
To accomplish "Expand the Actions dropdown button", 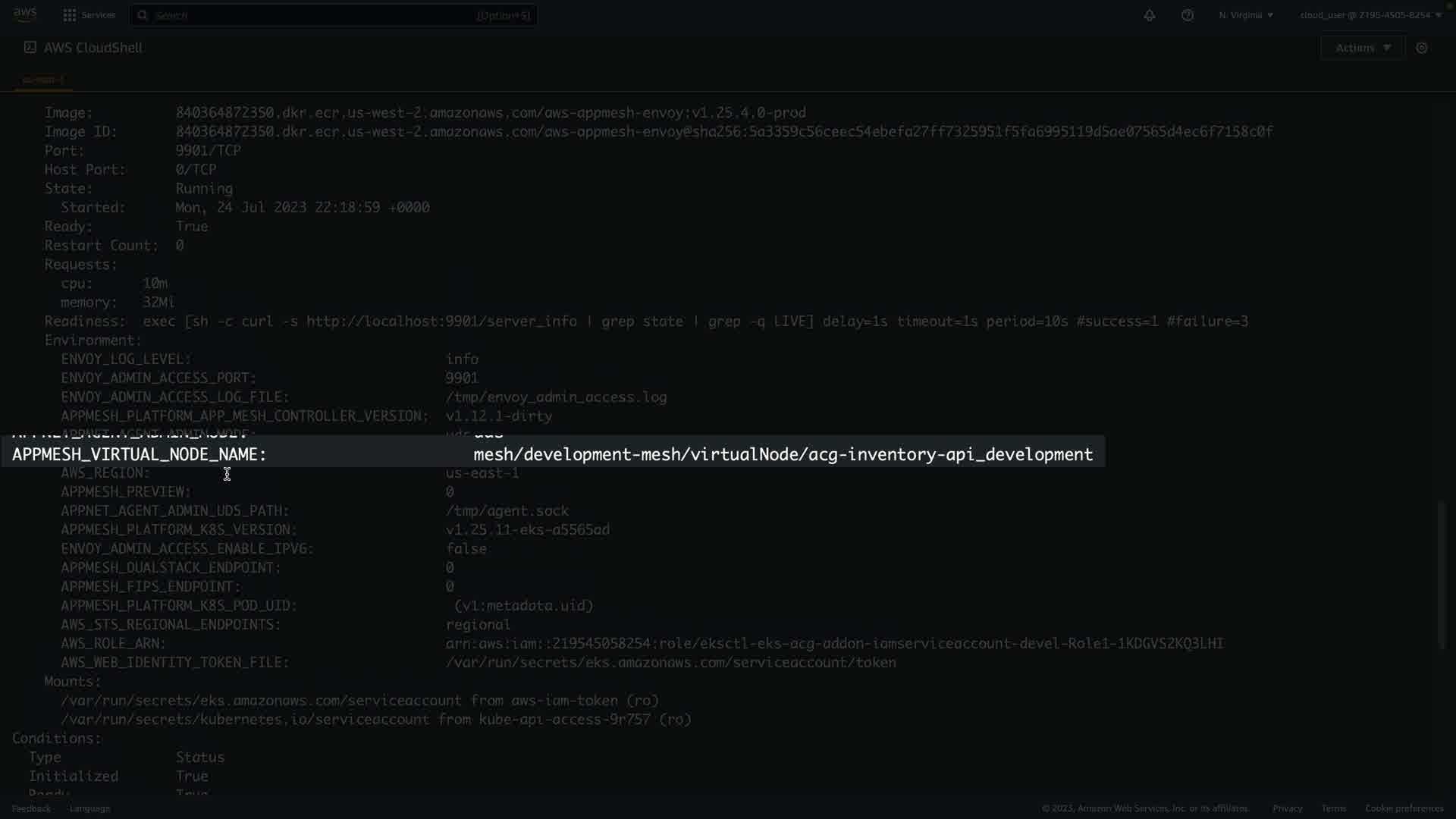I will click(x=1363, y=48).
